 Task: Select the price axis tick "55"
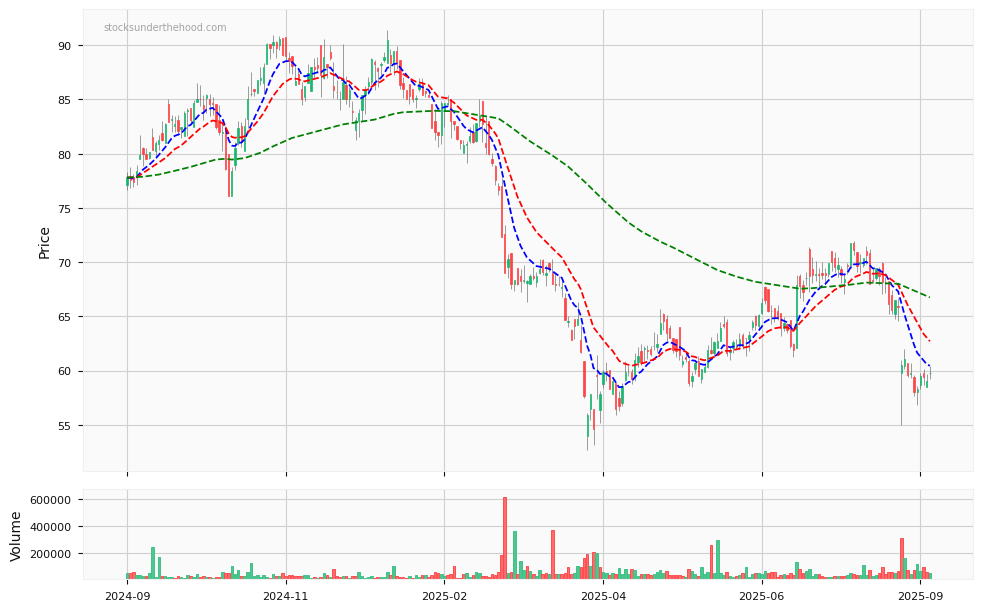pos(65,426)
